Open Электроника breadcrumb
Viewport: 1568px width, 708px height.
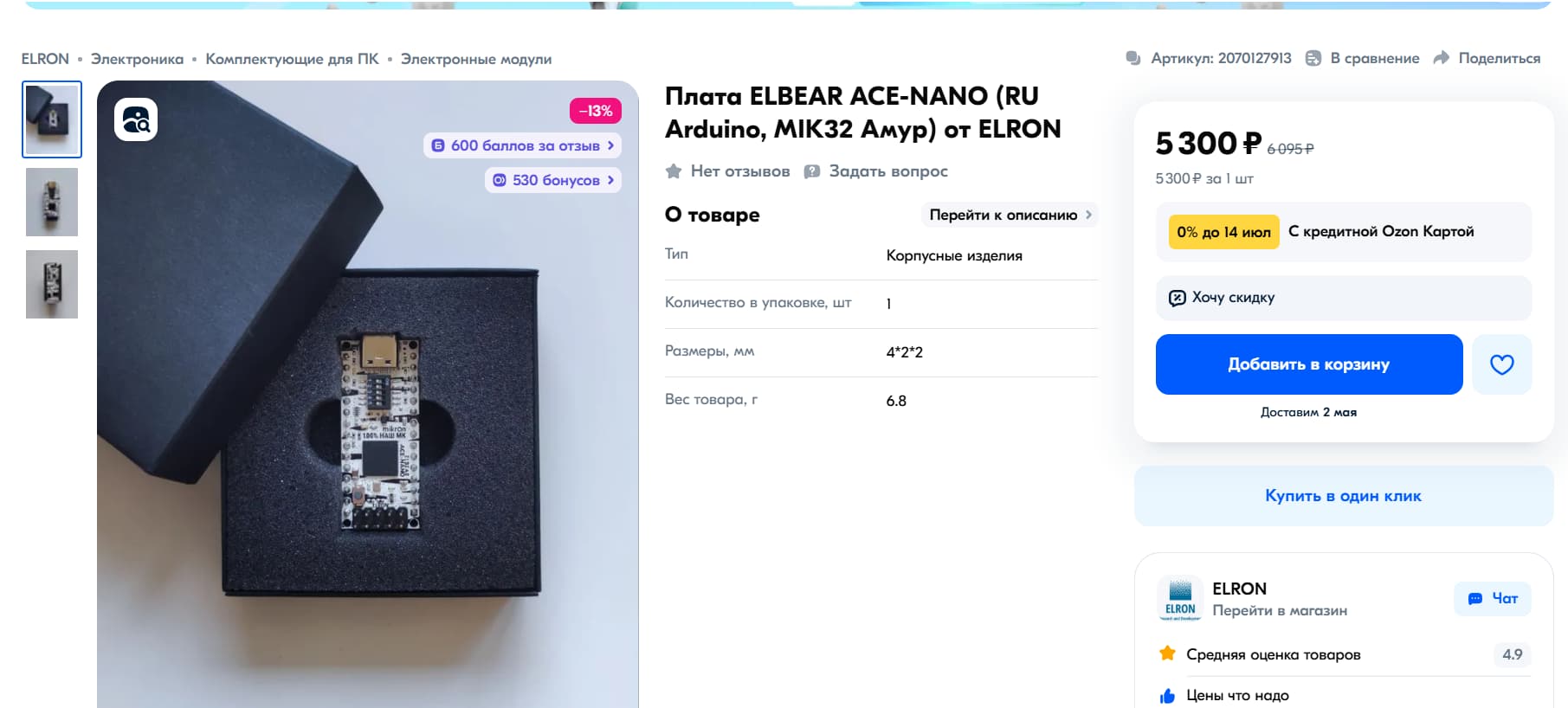(x=137, y=59)
